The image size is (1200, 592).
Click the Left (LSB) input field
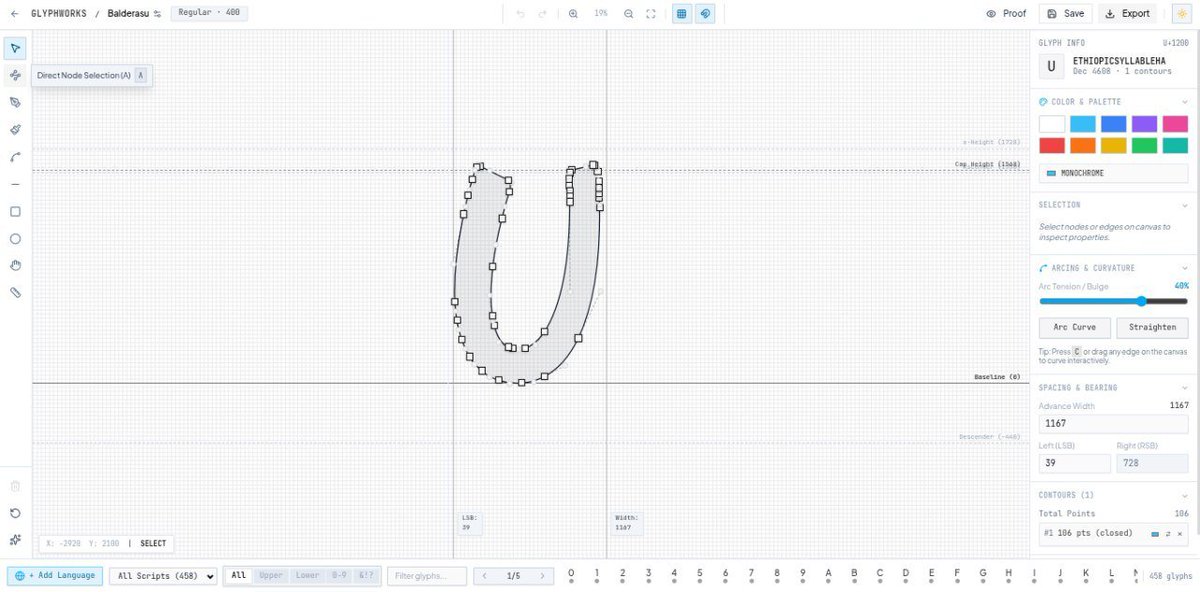tap(1075, 464)
